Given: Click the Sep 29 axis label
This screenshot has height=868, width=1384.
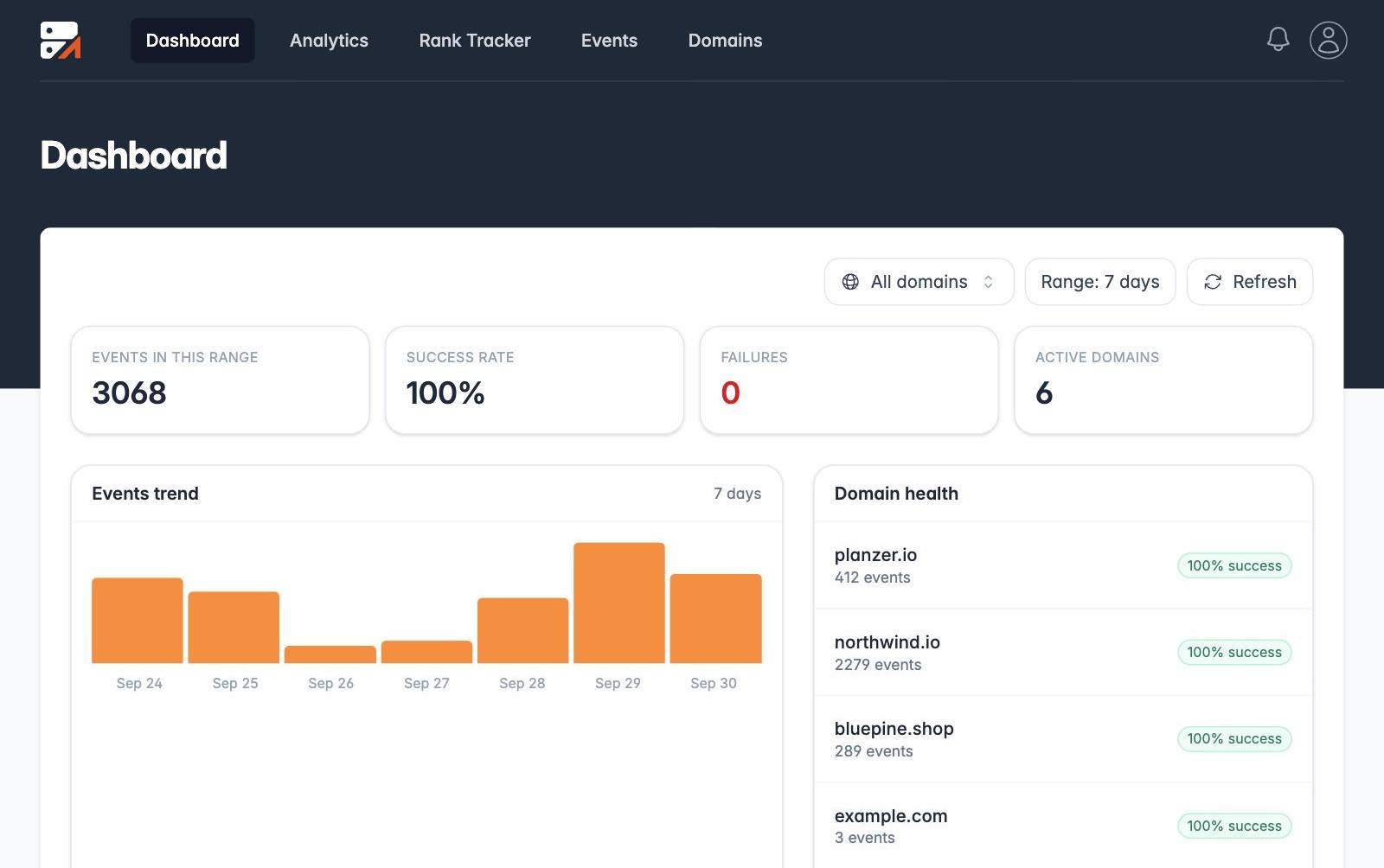Looking at the screenshot, I should tap(618, 683).
